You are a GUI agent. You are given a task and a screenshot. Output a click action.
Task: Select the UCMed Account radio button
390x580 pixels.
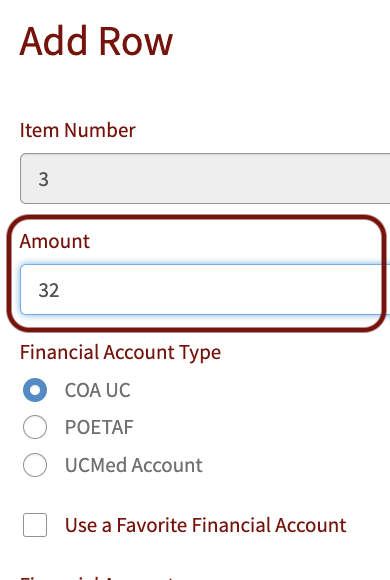[35, 465]
